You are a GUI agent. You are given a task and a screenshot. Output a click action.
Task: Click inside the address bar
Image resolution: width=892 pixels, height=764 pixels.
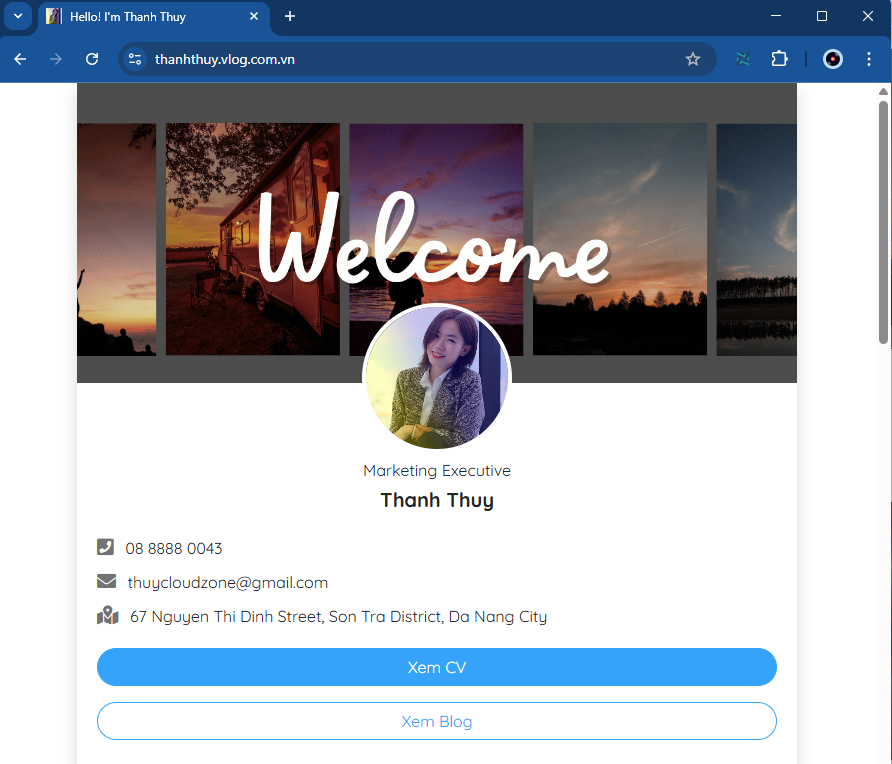(x=300, y=59)
